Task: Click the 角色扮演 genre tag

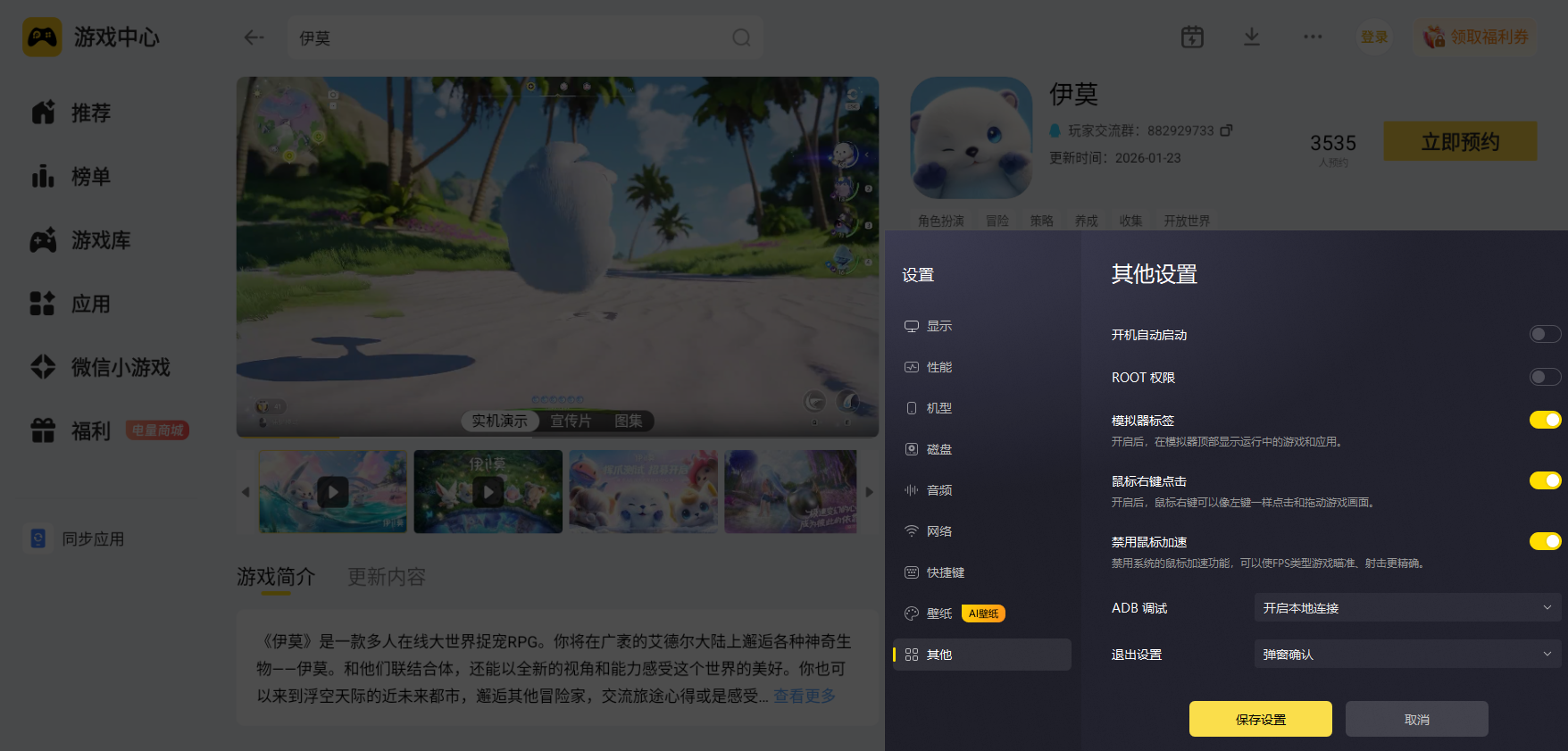Action: 941,221
